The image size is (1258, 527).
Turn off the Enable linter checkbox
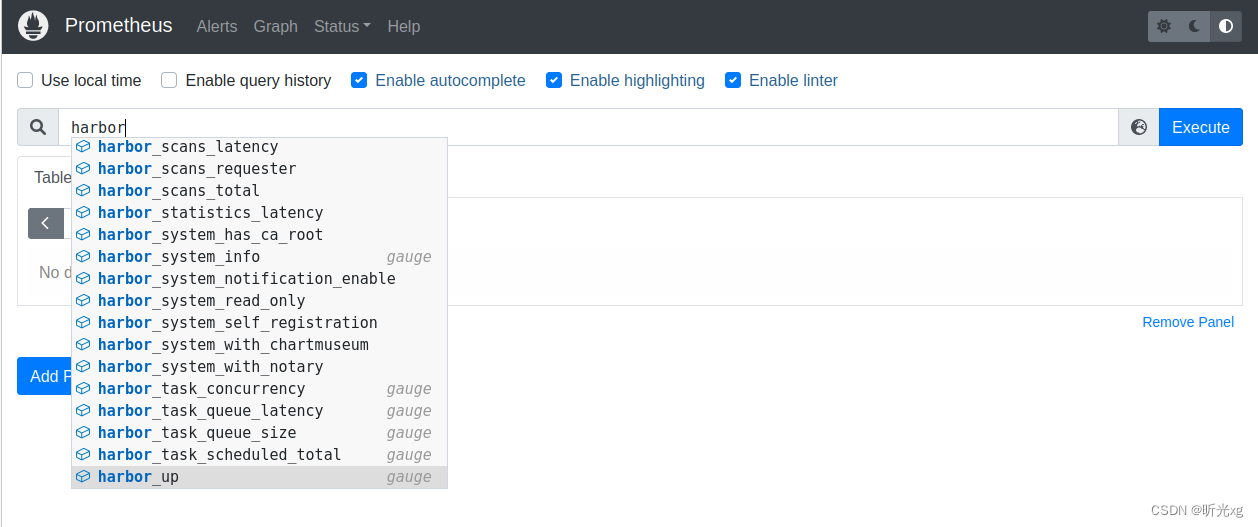(x=733, y=80)
